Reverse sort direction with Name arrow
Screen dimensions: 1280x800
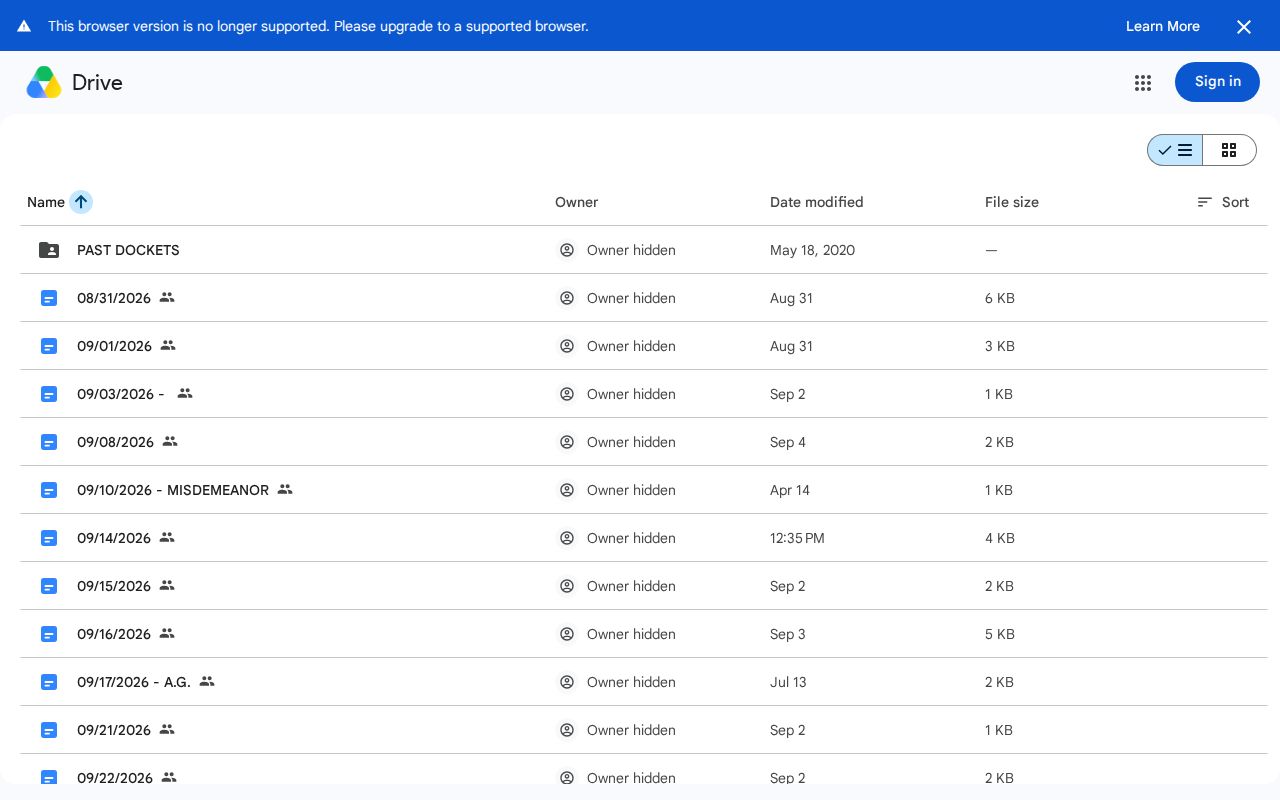coord(81,202)
